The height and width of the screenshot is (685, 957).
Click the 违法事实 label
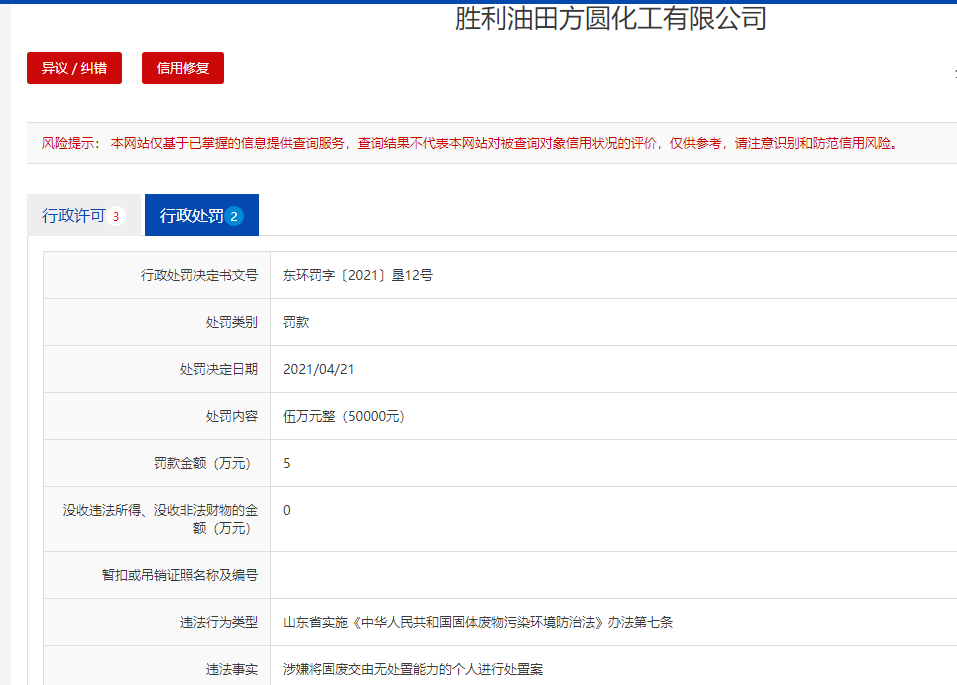point(232,669)
